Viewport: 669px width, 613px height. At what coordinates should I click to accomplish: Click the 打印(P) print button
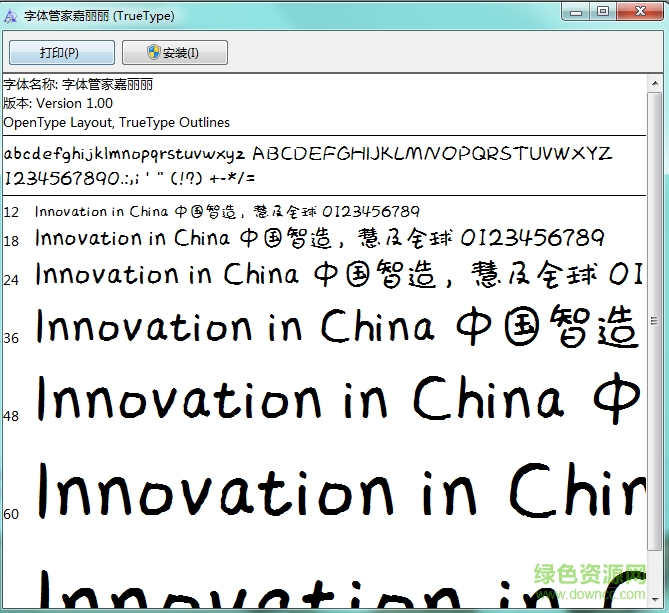click(x=60, y=53)
